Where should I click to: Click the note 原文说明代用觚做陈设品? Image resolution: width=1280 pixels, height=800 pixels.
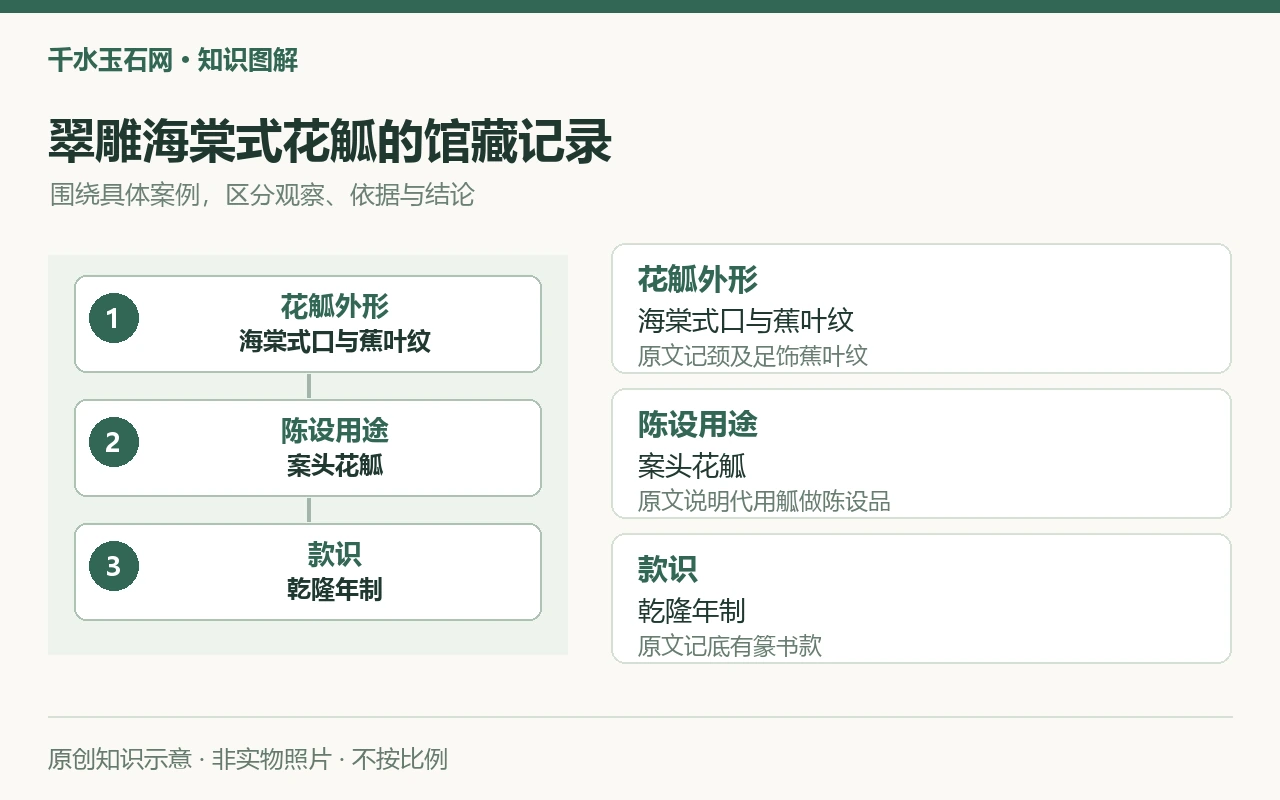764,500
